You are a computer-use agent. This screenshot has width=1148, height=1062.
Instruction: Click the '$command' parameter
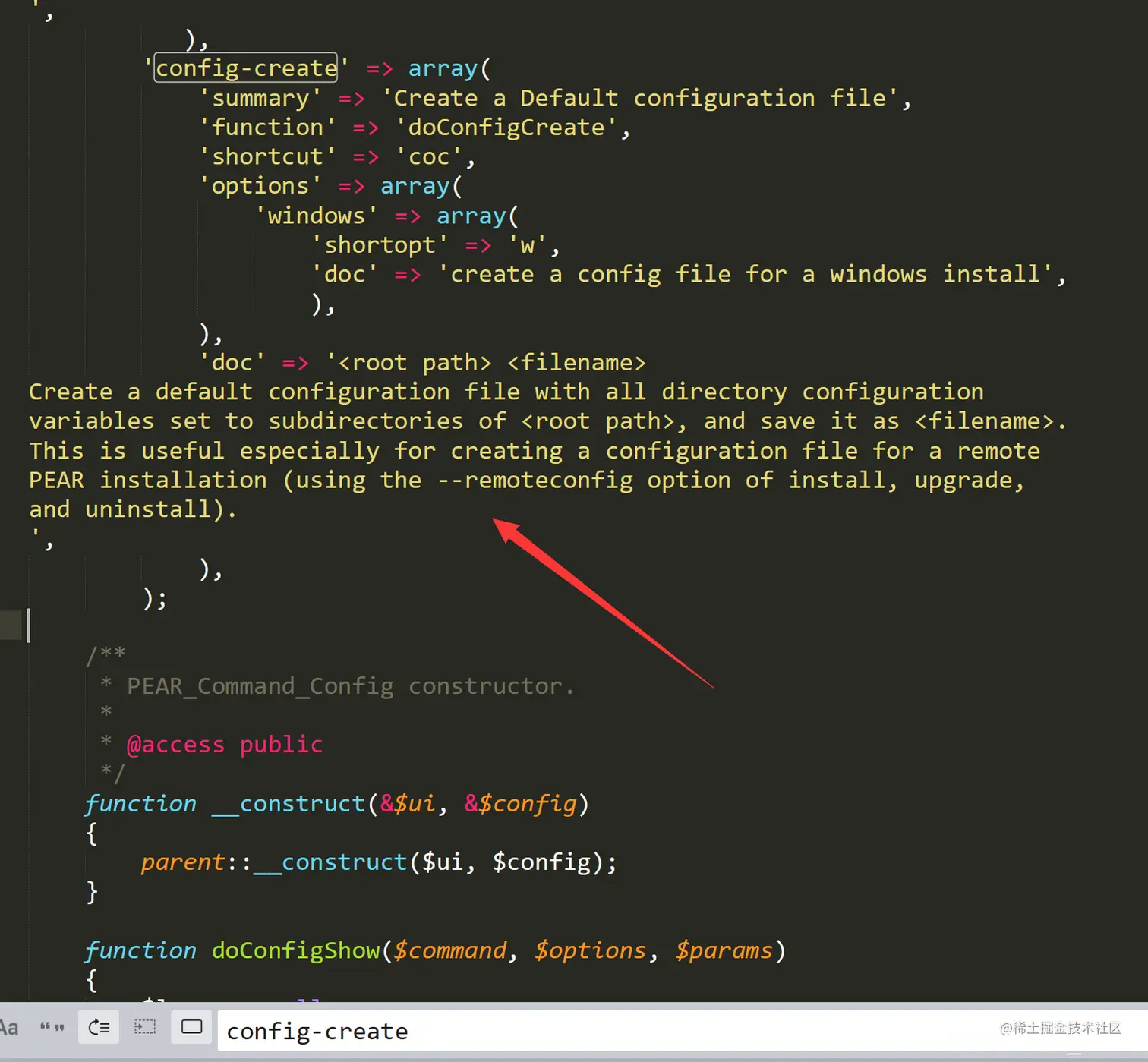(450, 950)
